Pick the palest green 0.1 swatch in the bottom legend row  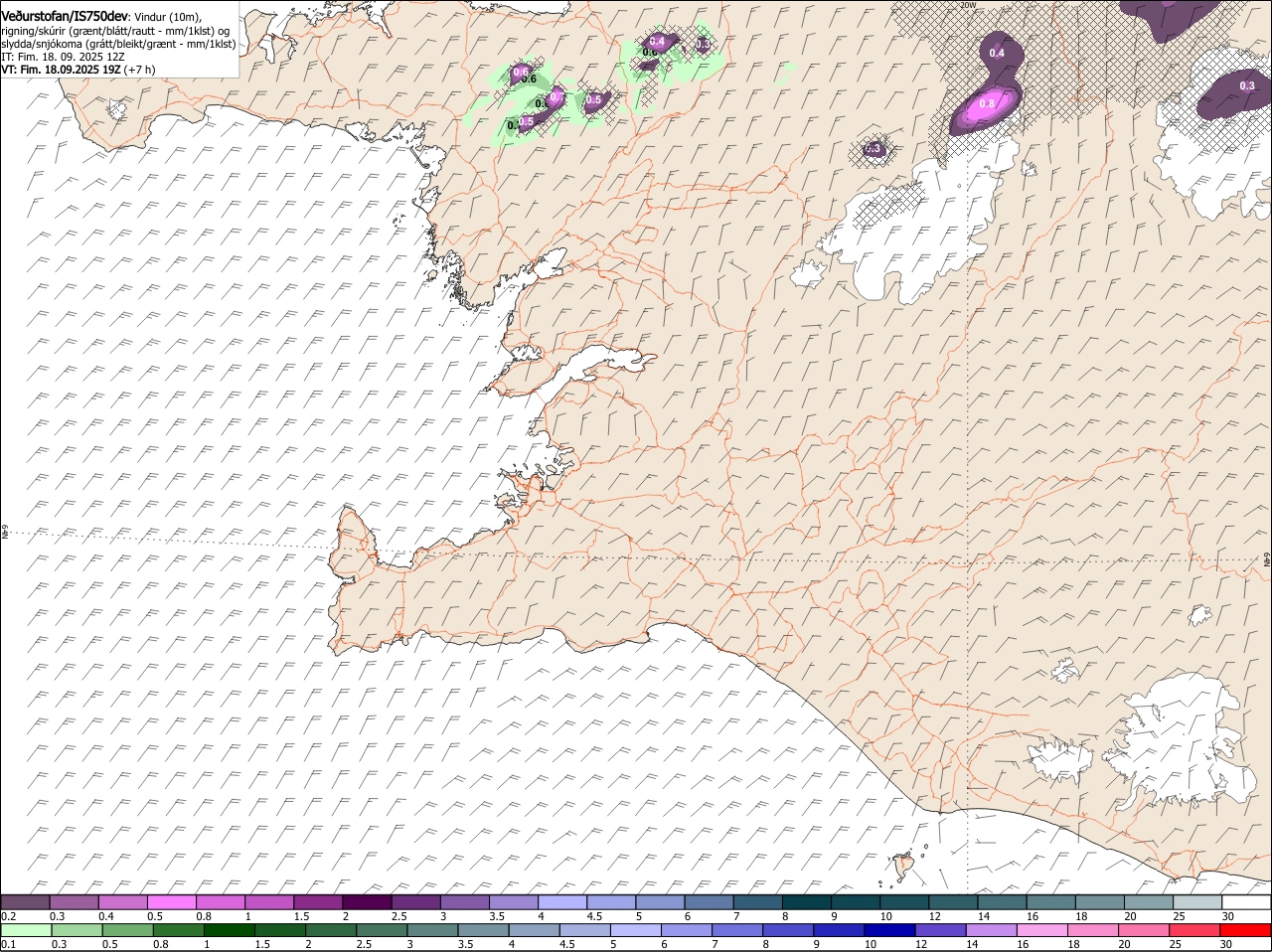point(26,930)
